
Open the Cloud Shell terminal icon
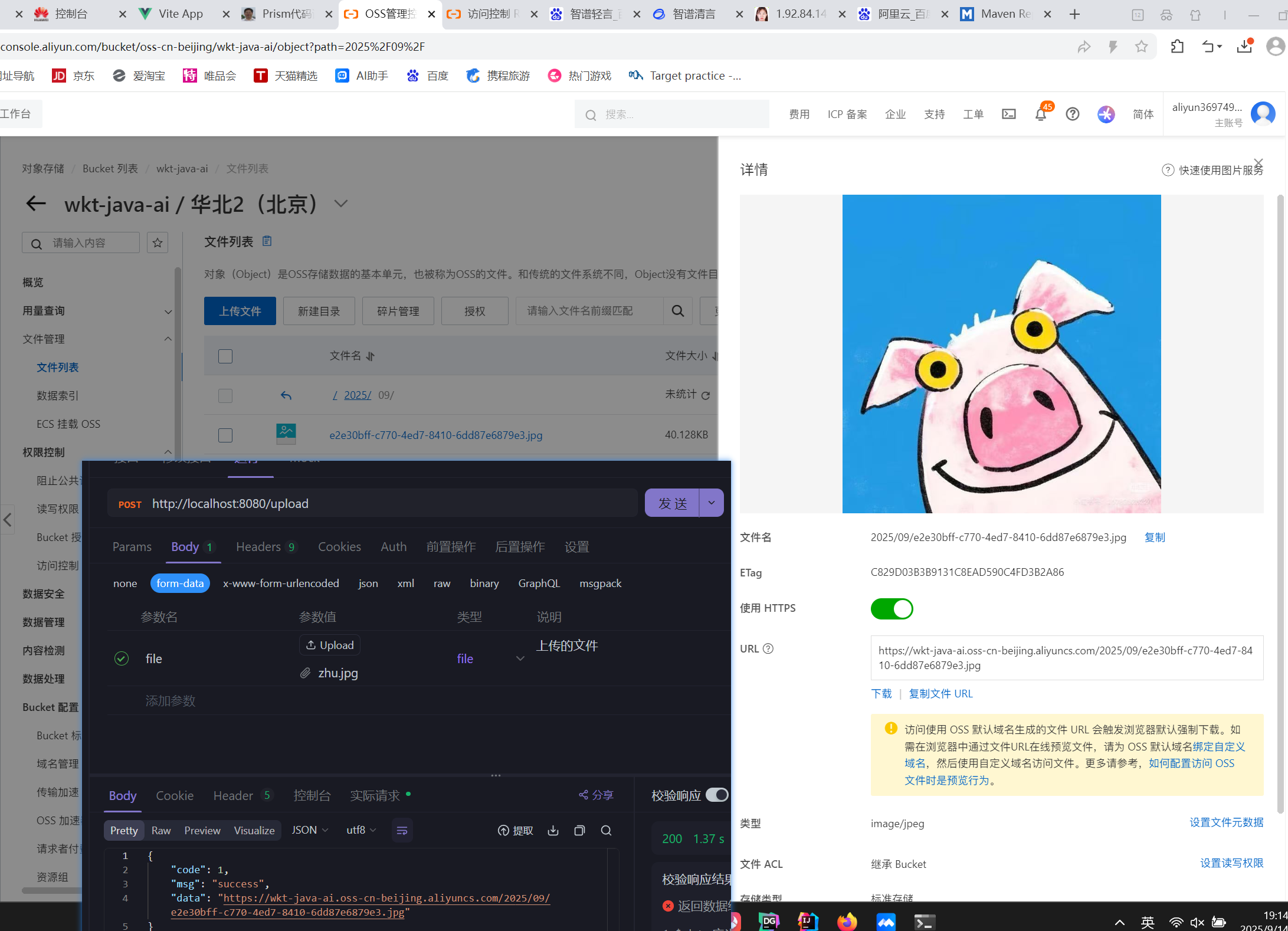(1008, 114)
